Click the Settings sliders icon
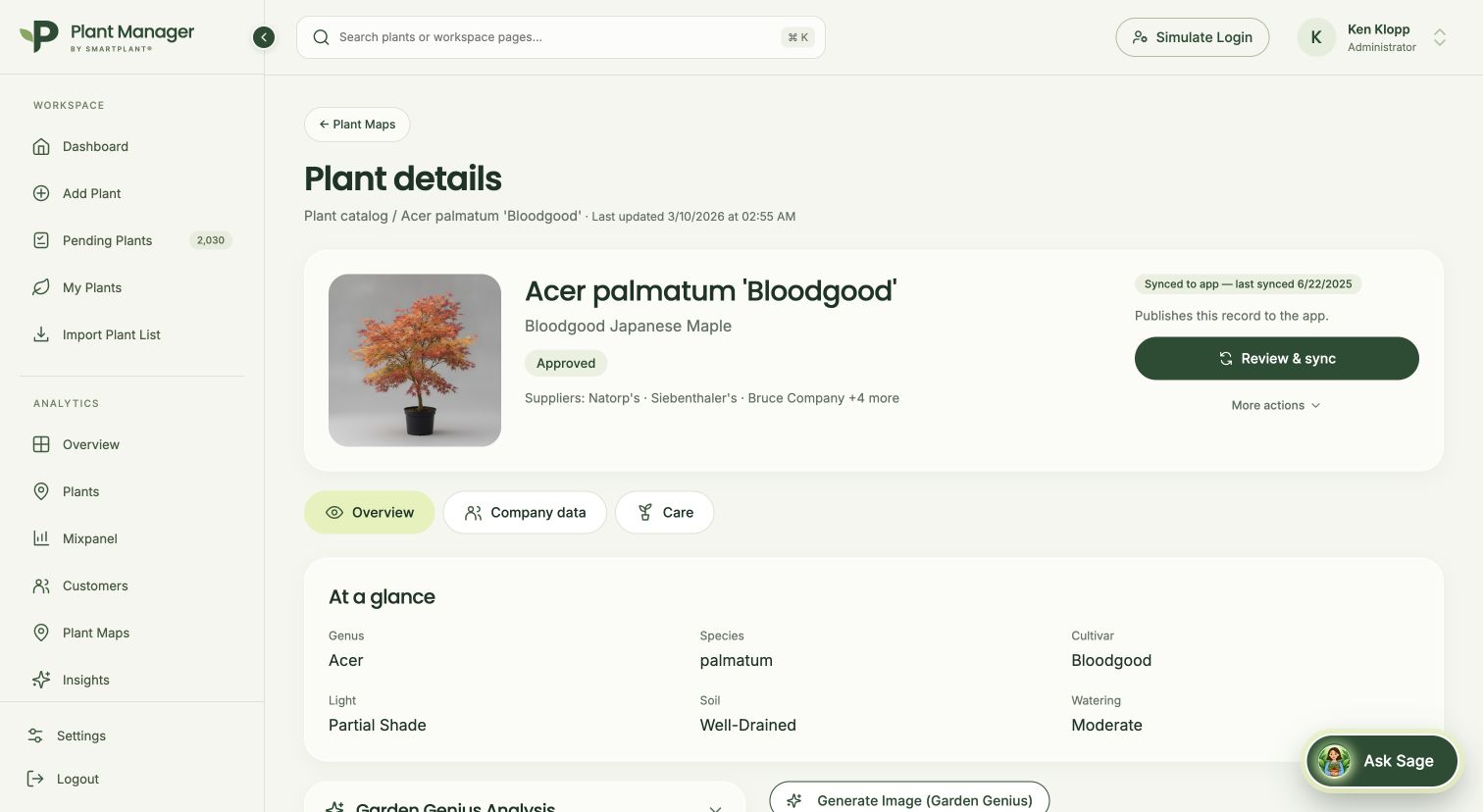Viewport: 1483px width, 812px height. coord(35,736)
